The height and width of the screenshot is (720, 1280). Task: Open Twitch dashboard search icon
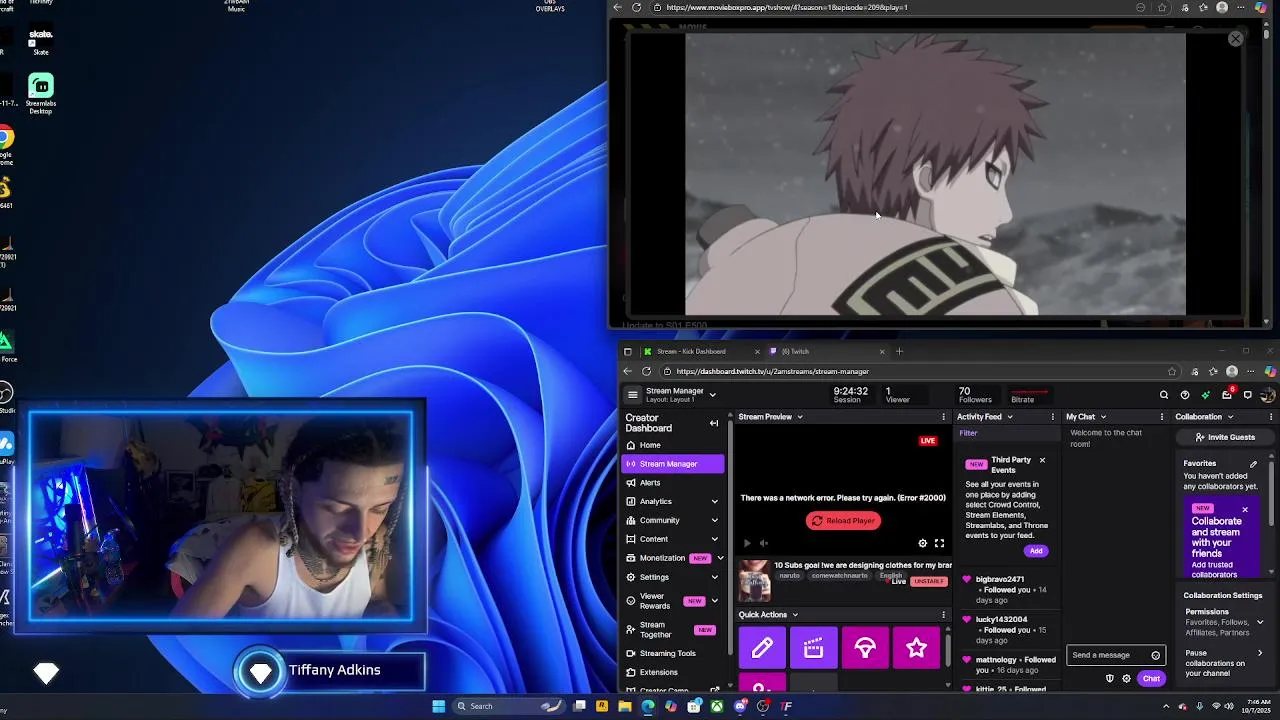point(1164,395)
